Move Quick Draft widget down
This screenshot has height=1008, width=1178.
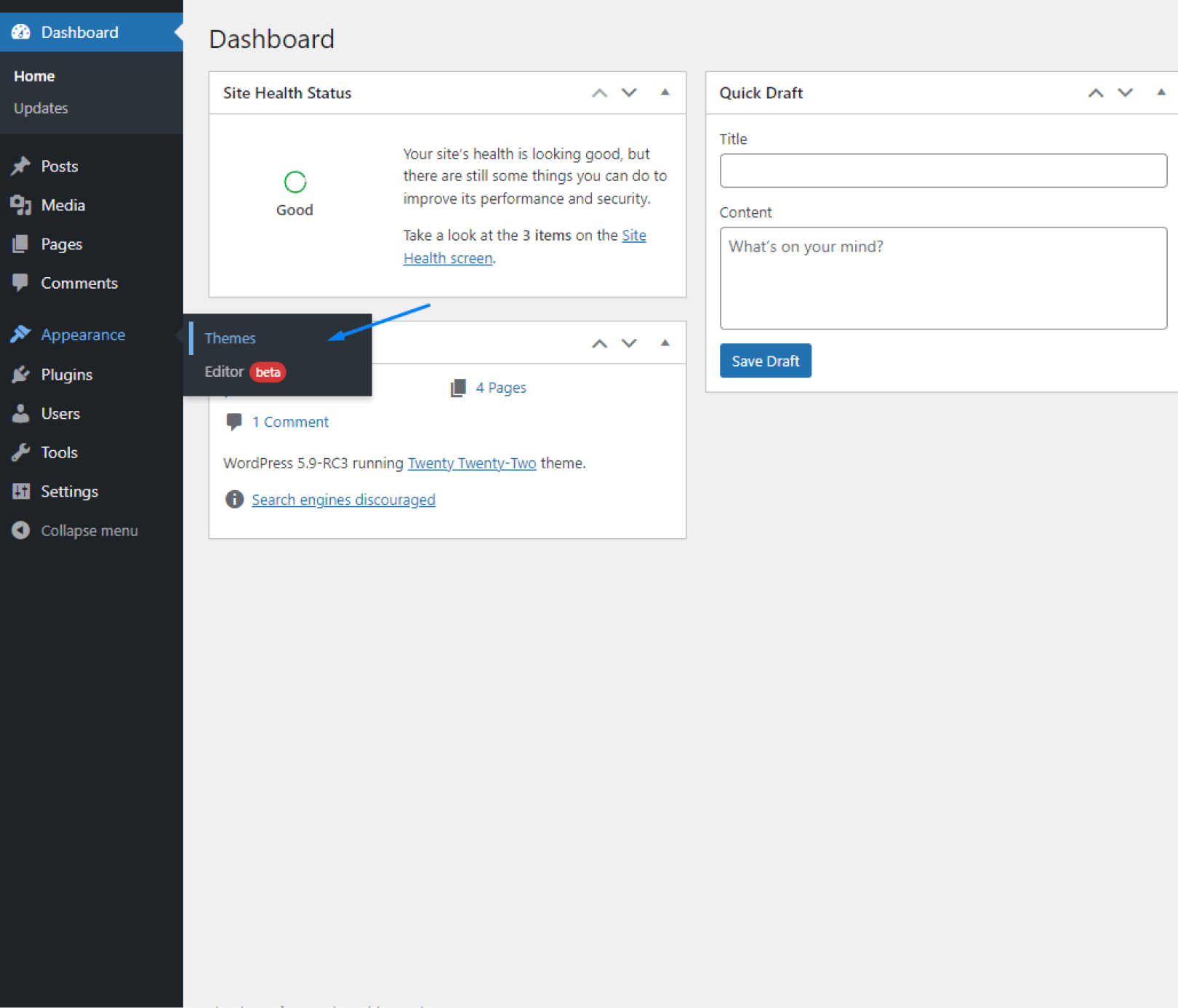coord(1126,93)
